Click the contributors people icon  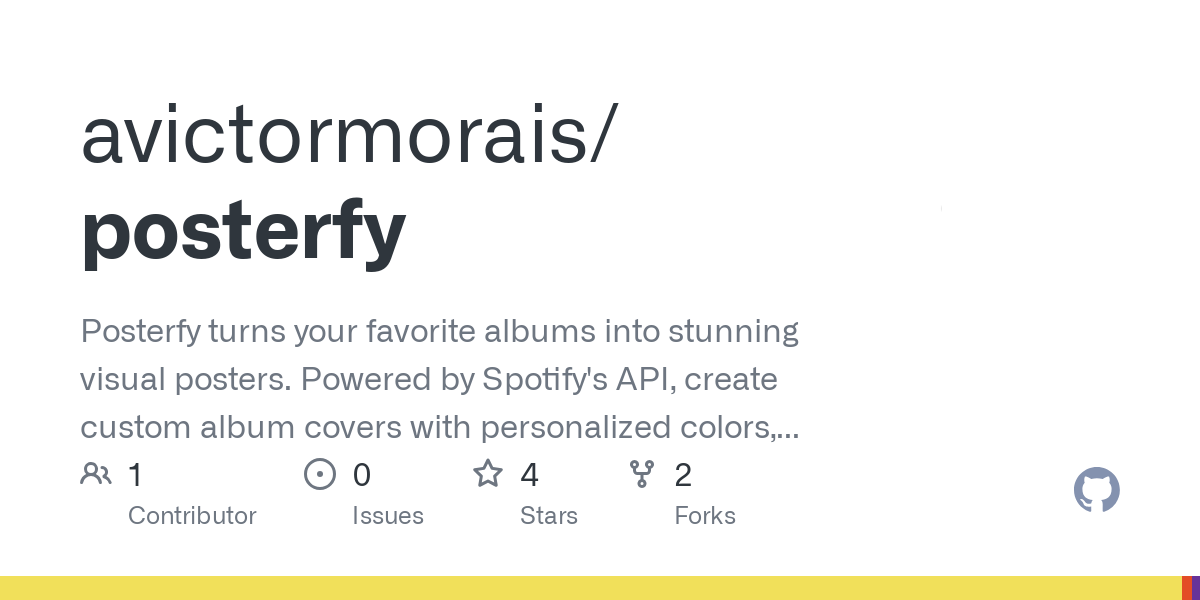pyautogui.click(x=96, y=474)
